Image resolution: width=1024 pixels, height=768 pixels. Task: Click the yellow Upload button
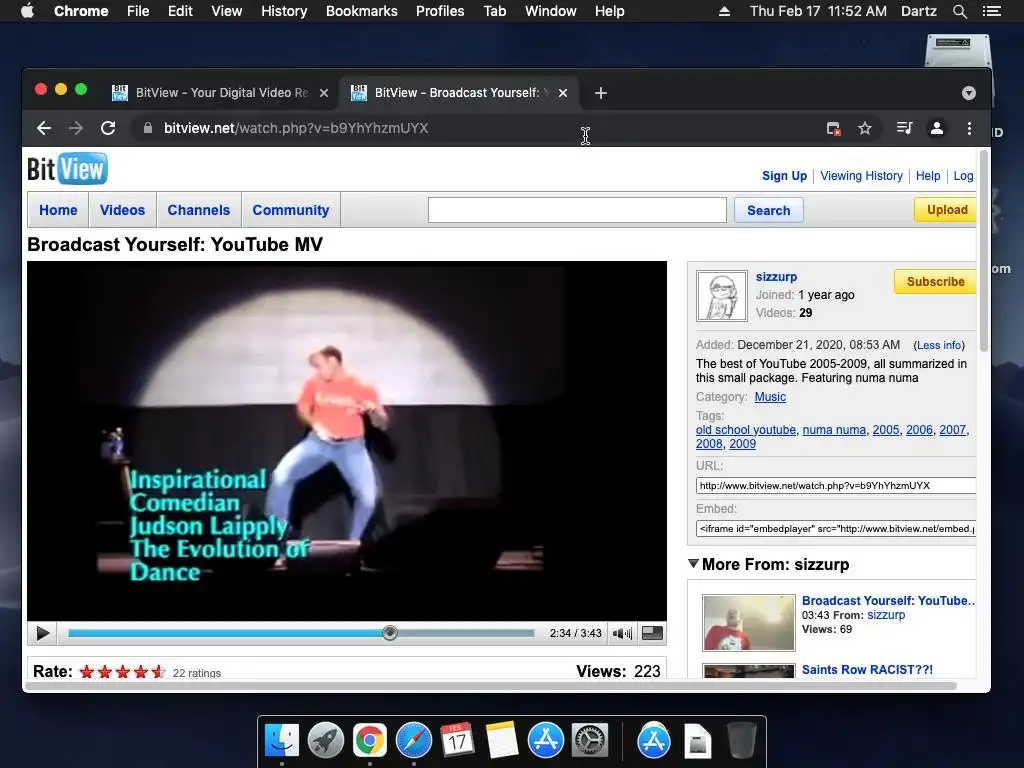tap(945, 210)
